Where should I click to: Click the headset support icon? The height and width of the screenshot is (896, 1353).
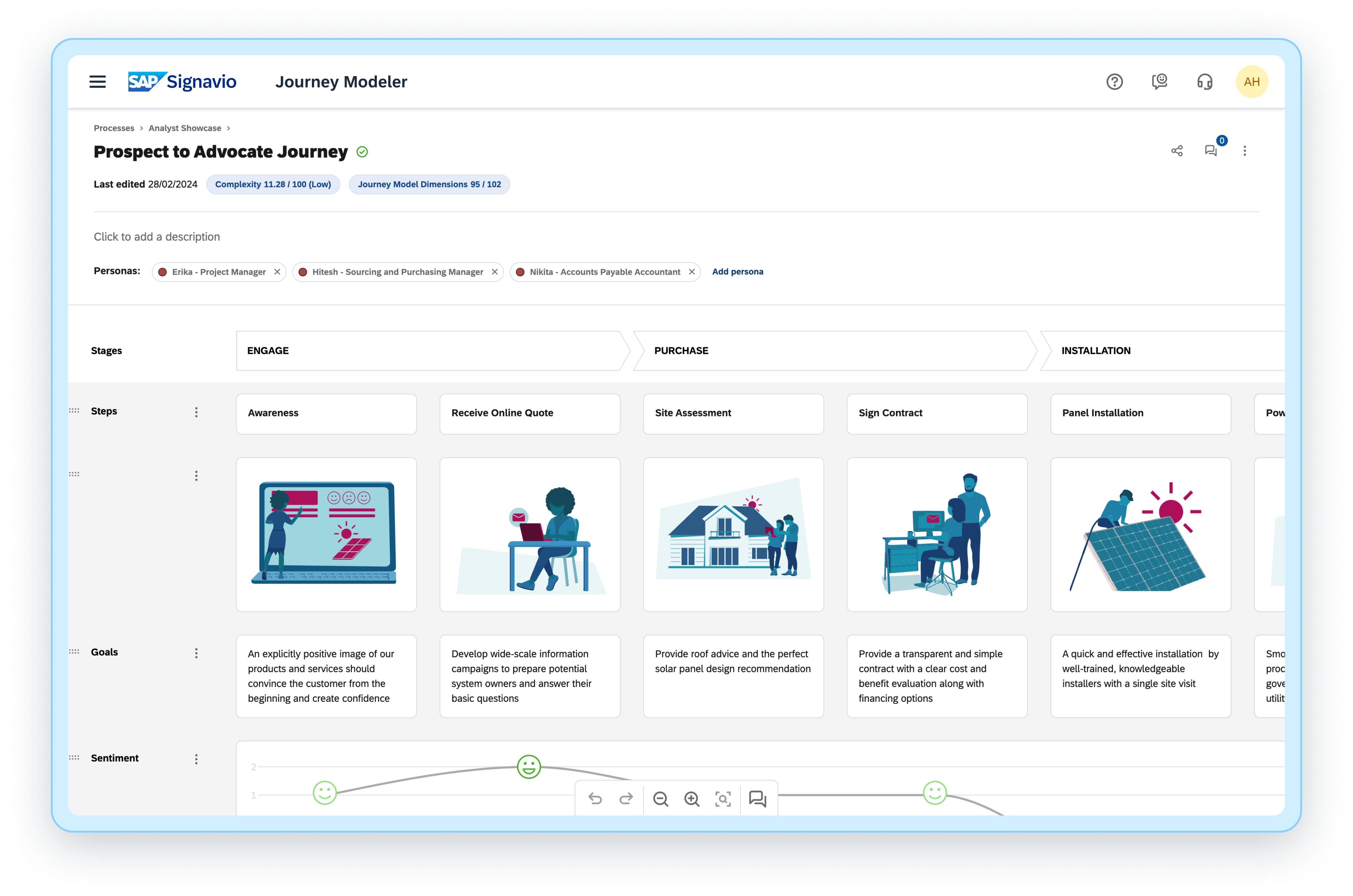tap(1204, 82)
